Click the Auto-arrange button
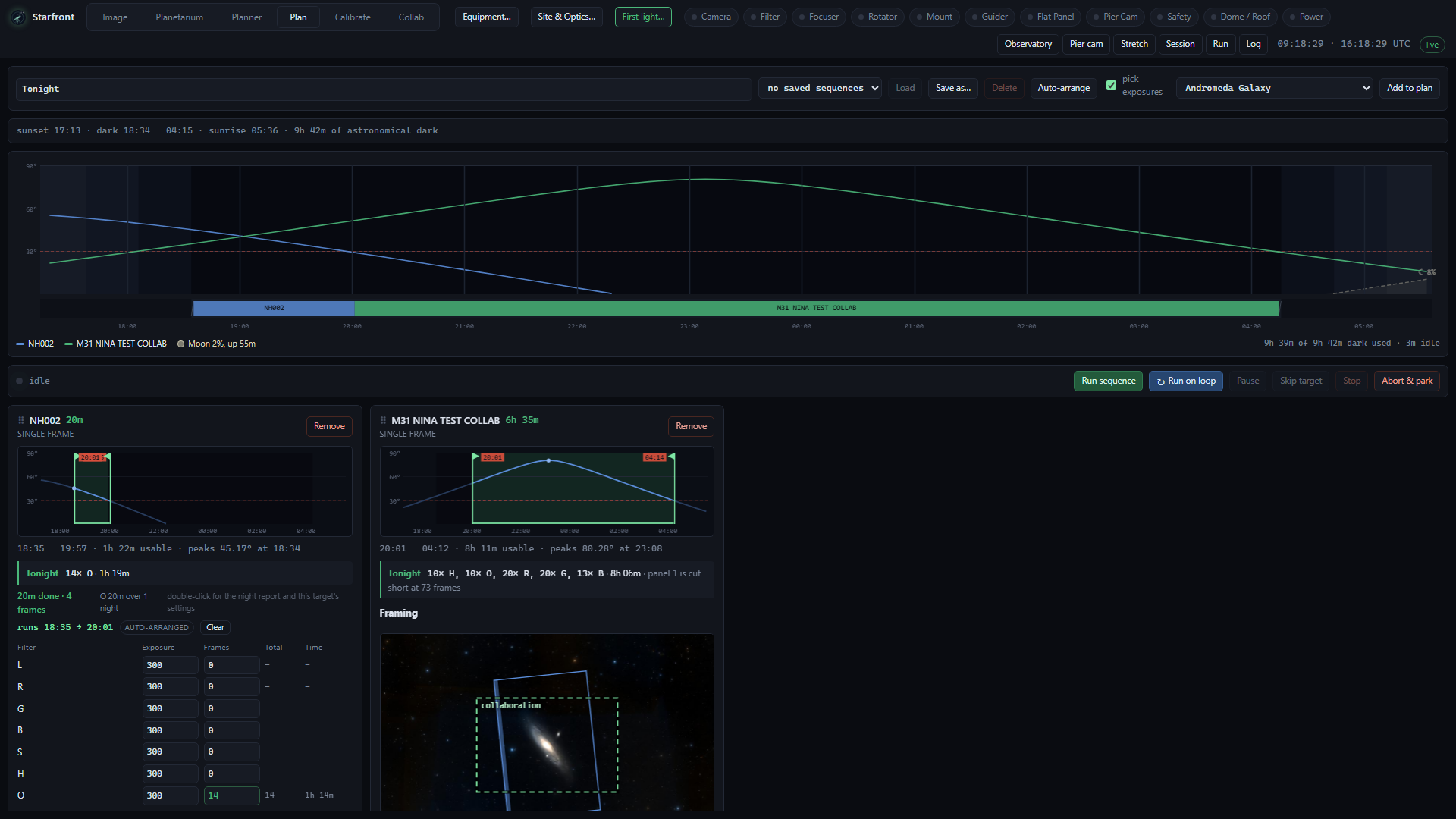The width and height of the screenshot is (1456, 819). point(1063,88)
